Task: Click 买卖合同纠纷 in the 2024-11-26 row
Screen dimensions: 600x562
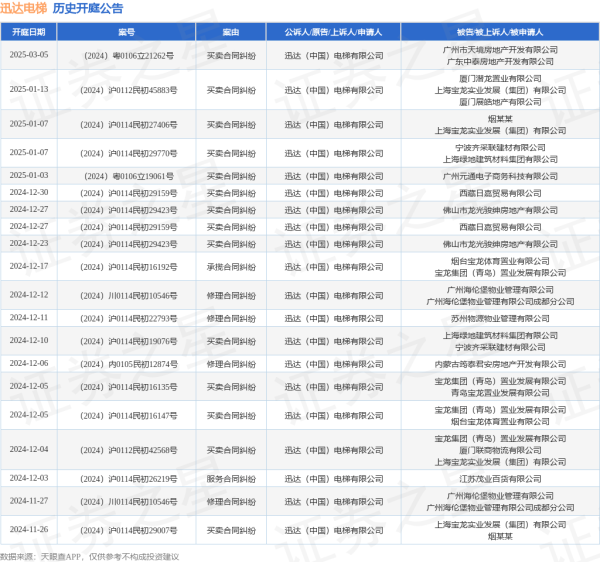Action: [x=231, y=531]
